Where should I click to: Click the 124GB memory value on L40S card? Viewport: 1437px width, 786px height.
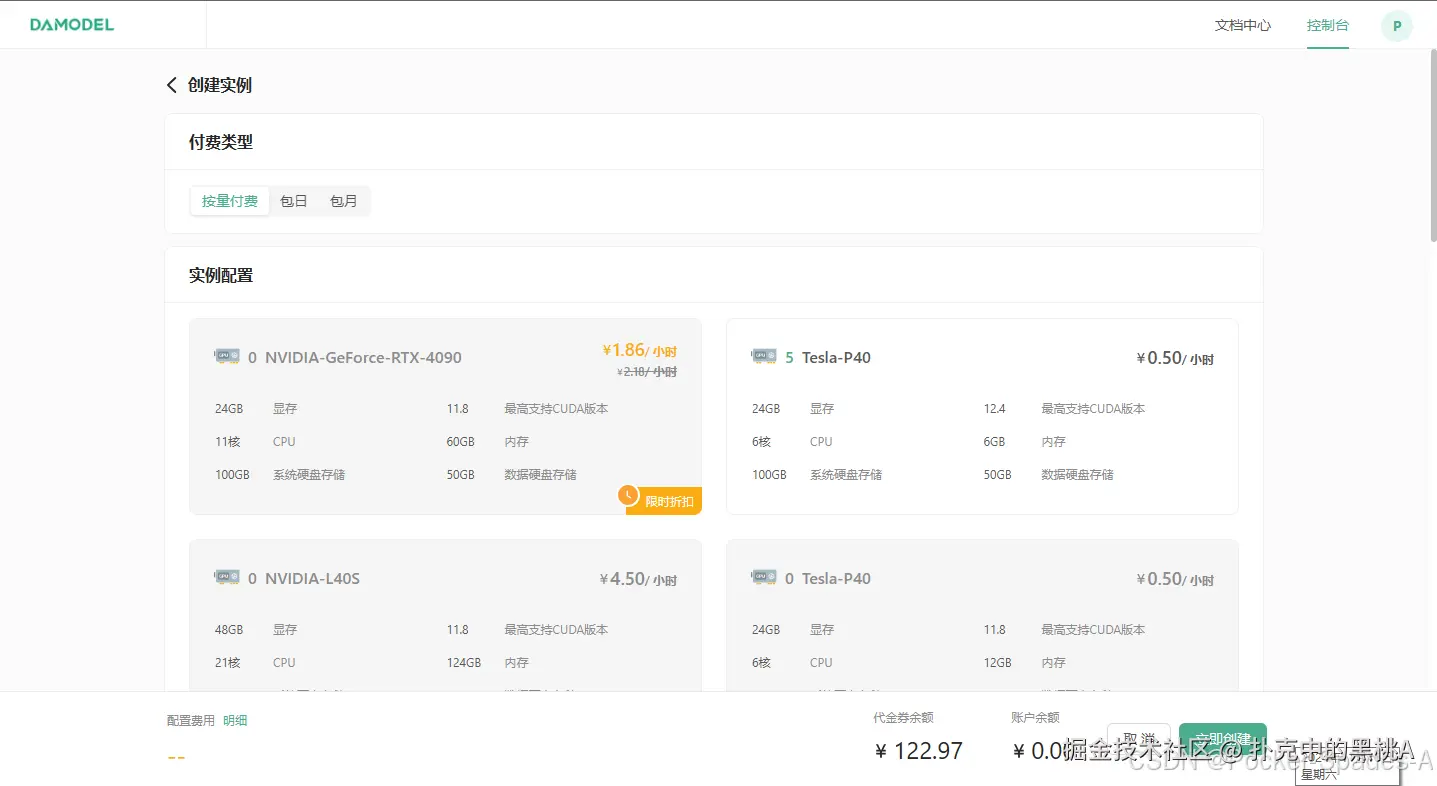coord(464,663)
